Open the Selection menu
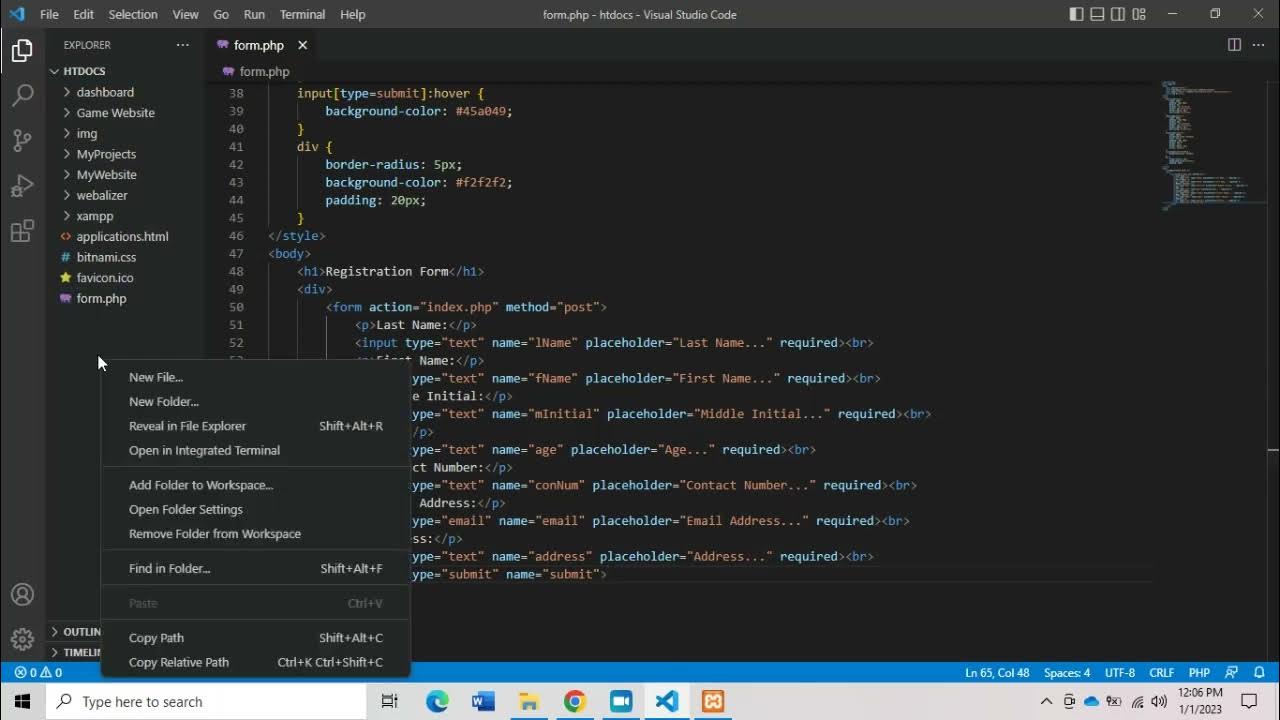 click(x=133, y=14)
